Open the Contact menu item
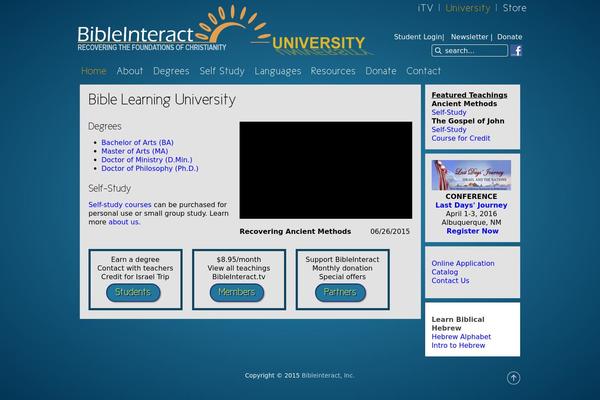The width and height of the screenshot is (600, 400). pyautogui.click(x=424, y=71)
